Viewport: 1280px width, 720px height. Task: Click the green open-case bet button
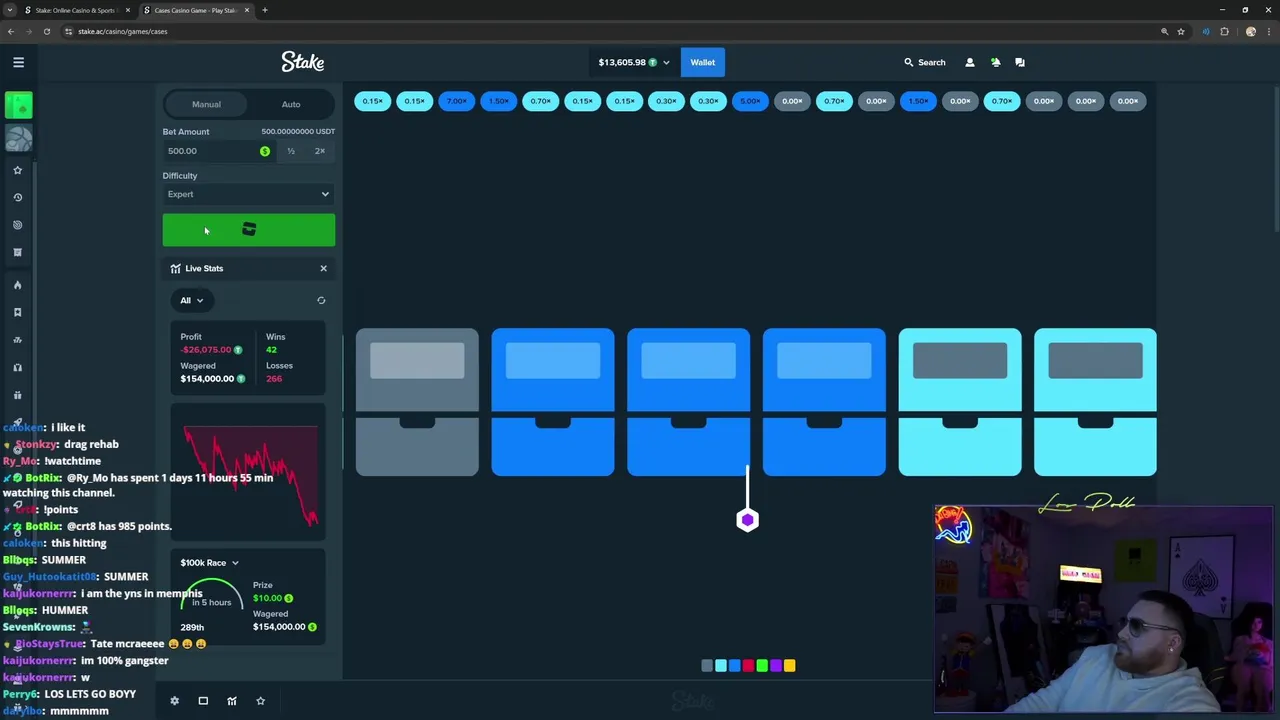pos(249,230)
